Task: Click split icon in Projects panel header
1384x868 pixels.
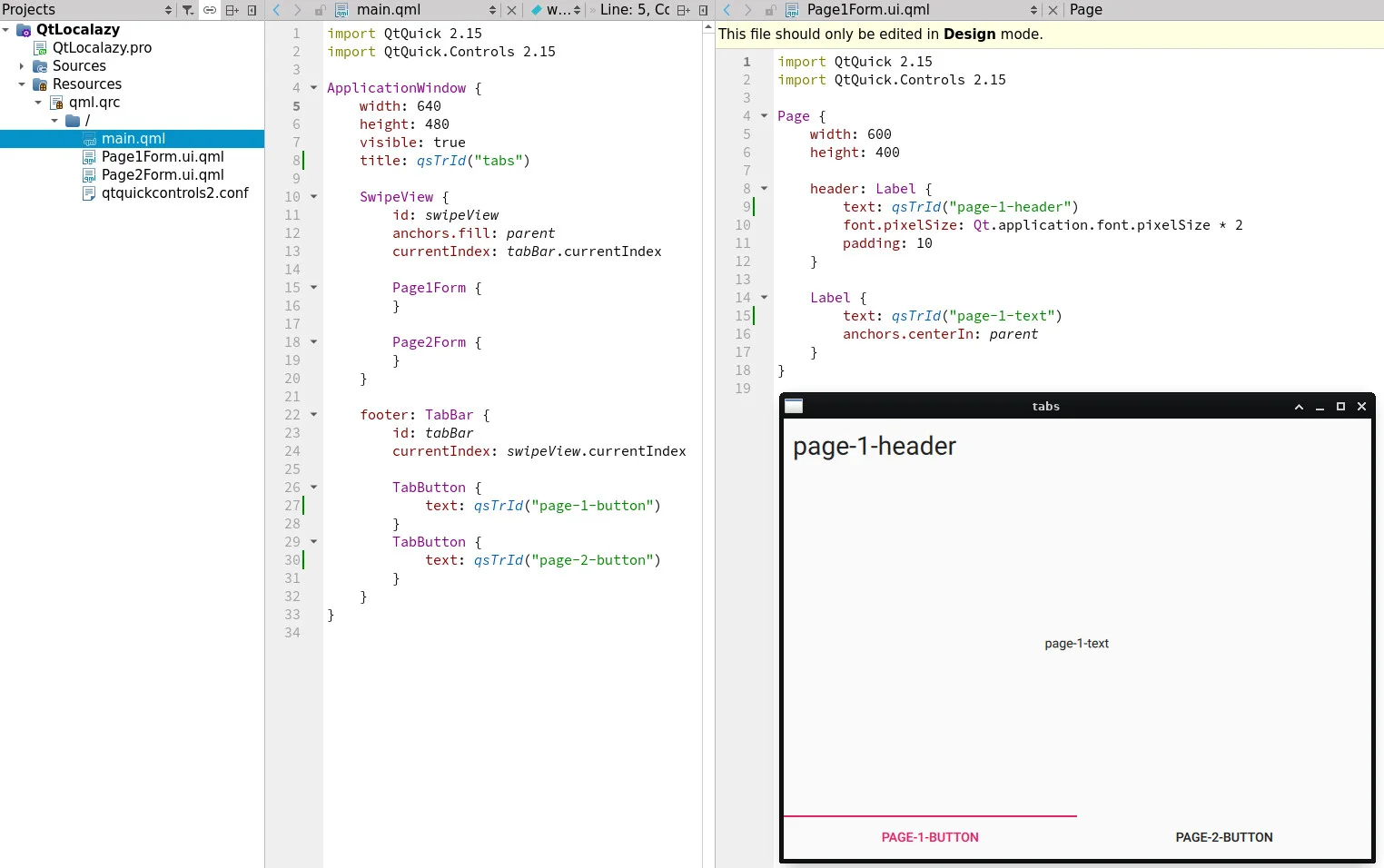Action: [232, 10]
